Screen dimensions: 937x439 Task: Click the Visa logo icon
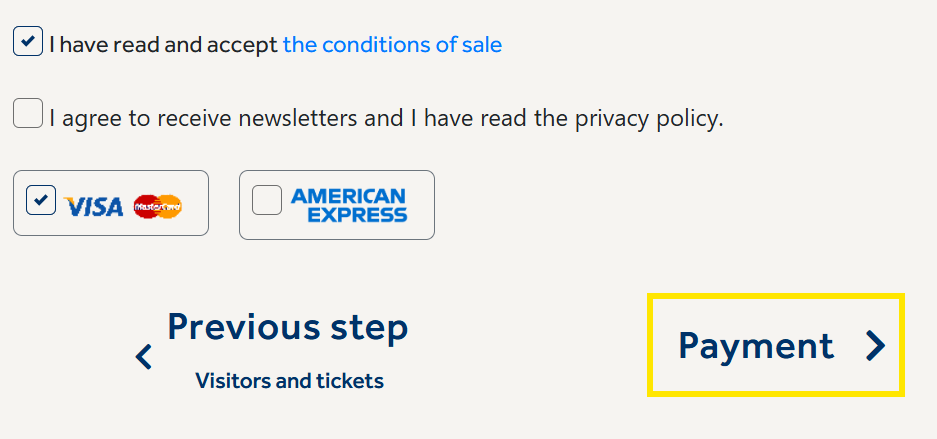coord(93,206)
